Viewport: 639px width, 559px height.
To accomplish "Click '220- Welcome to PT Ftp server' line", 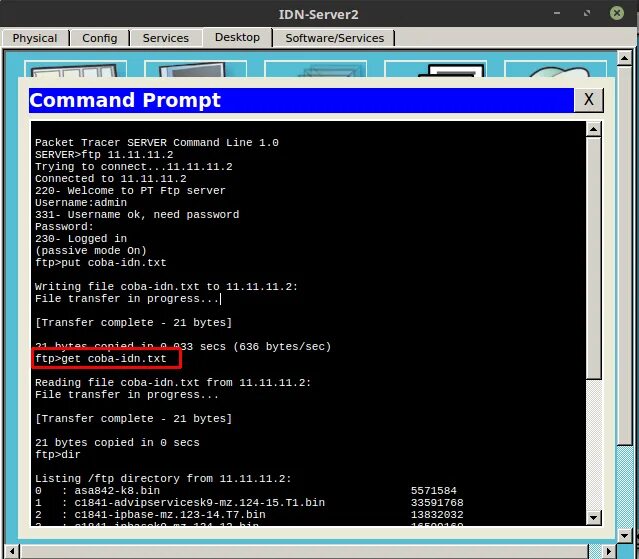I will [x=130, y=191].
